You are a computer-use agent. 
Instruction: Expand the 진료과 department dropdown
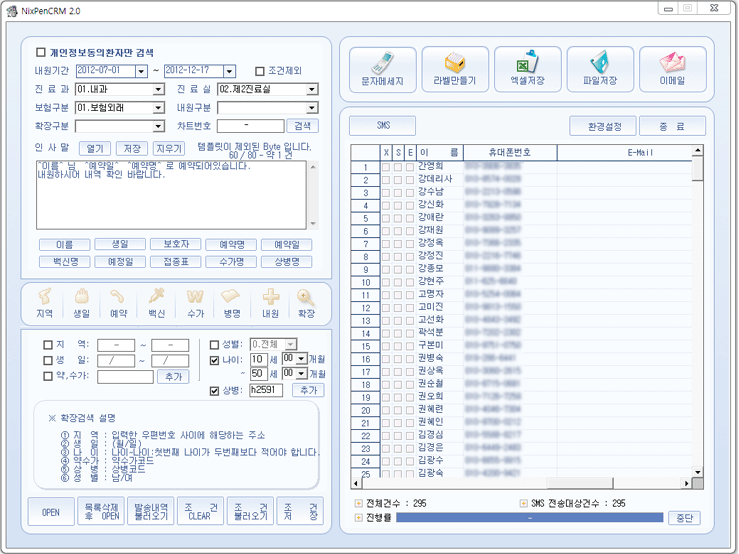click(x=158, y=90)
